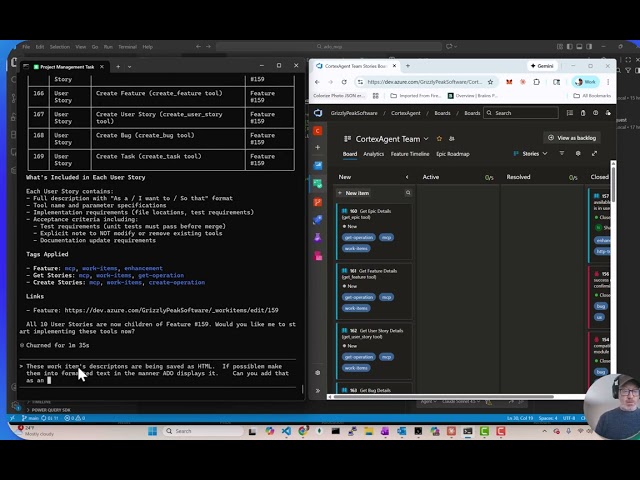640x480 pixels.
Task: Close CortexAgent Team Stories Board tab
Action: 394,66
